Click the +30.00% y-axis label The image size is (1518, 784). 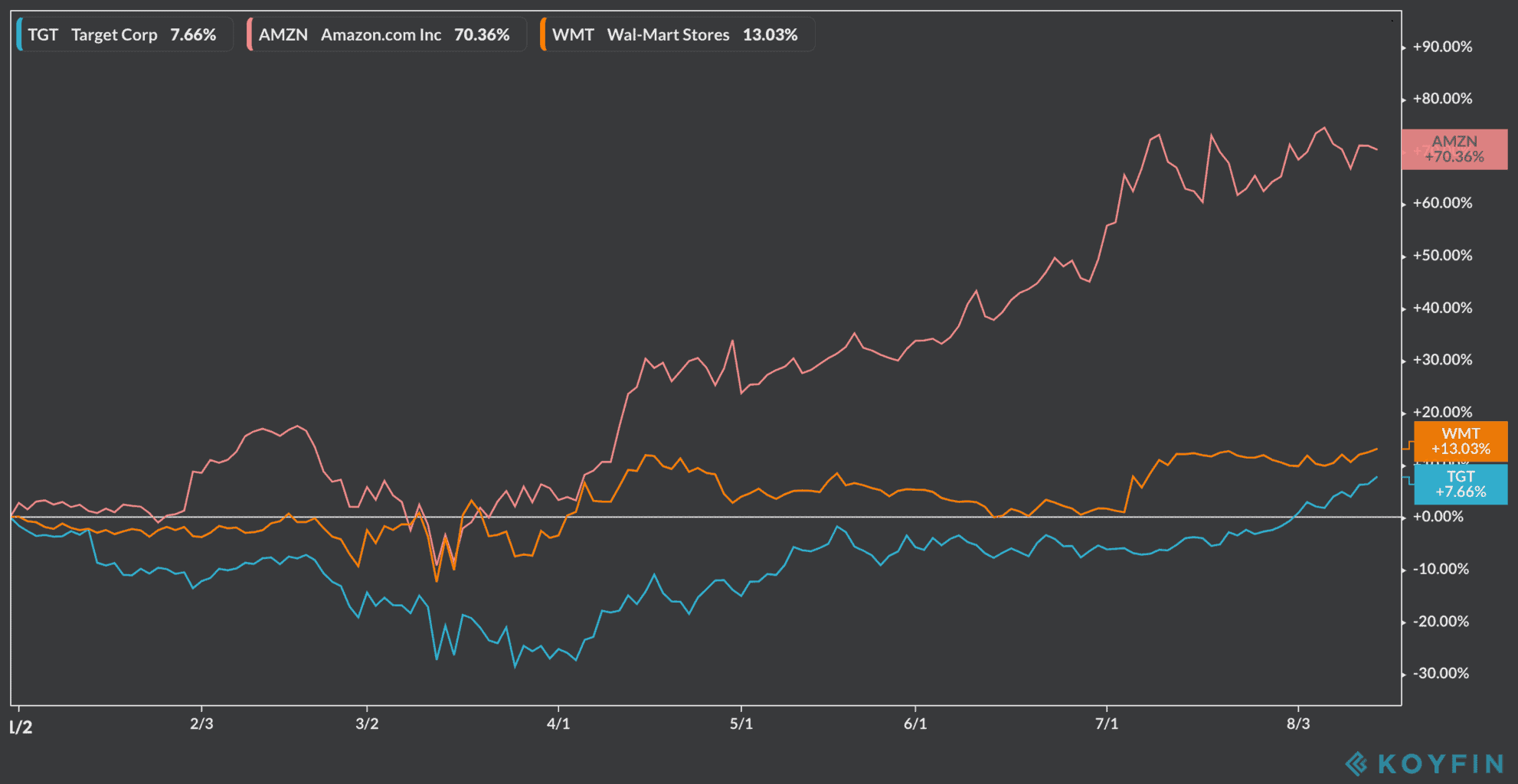point(1442,360)
